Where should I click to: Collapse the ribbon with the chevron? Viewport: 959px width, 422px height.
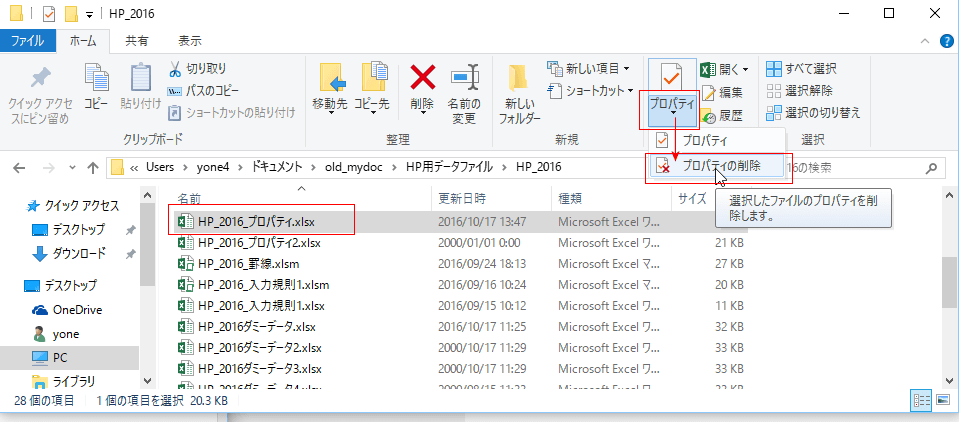tap(924, 41)
